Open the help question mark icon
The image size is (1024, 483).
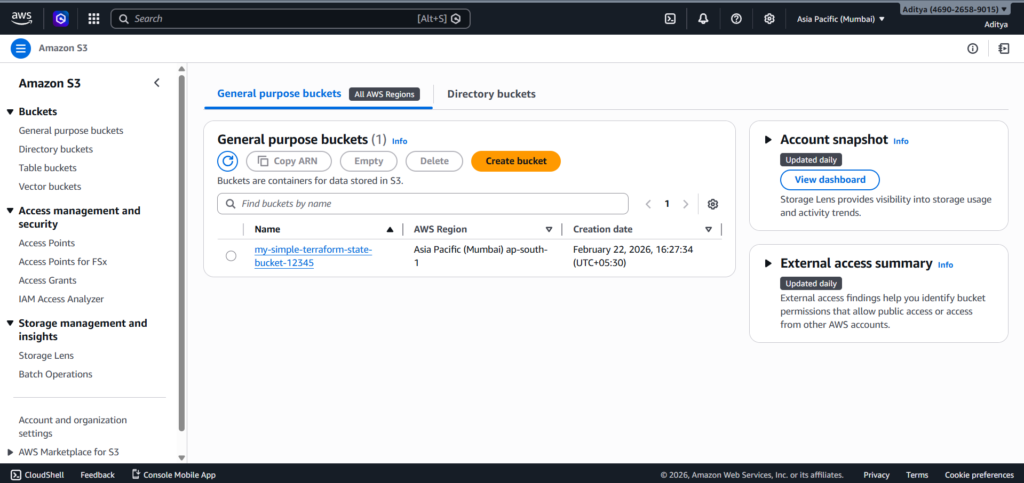[x=736, y=18]
